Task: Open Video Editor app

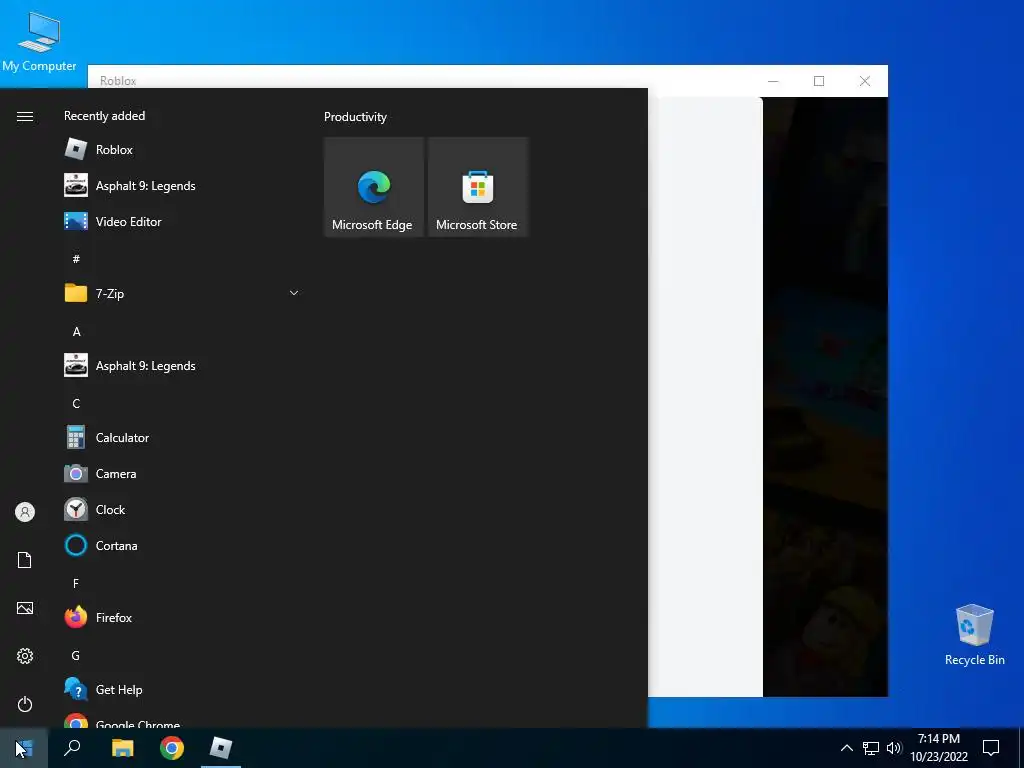Action: click(x=182, y=221)
